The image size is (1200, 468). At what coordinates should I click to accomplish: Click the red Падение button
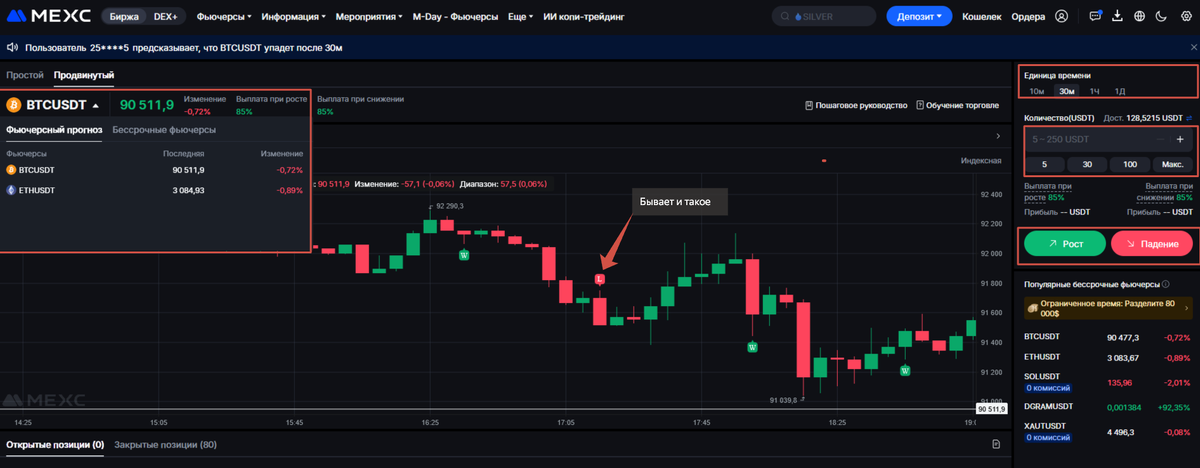(x=1152, y=243)
